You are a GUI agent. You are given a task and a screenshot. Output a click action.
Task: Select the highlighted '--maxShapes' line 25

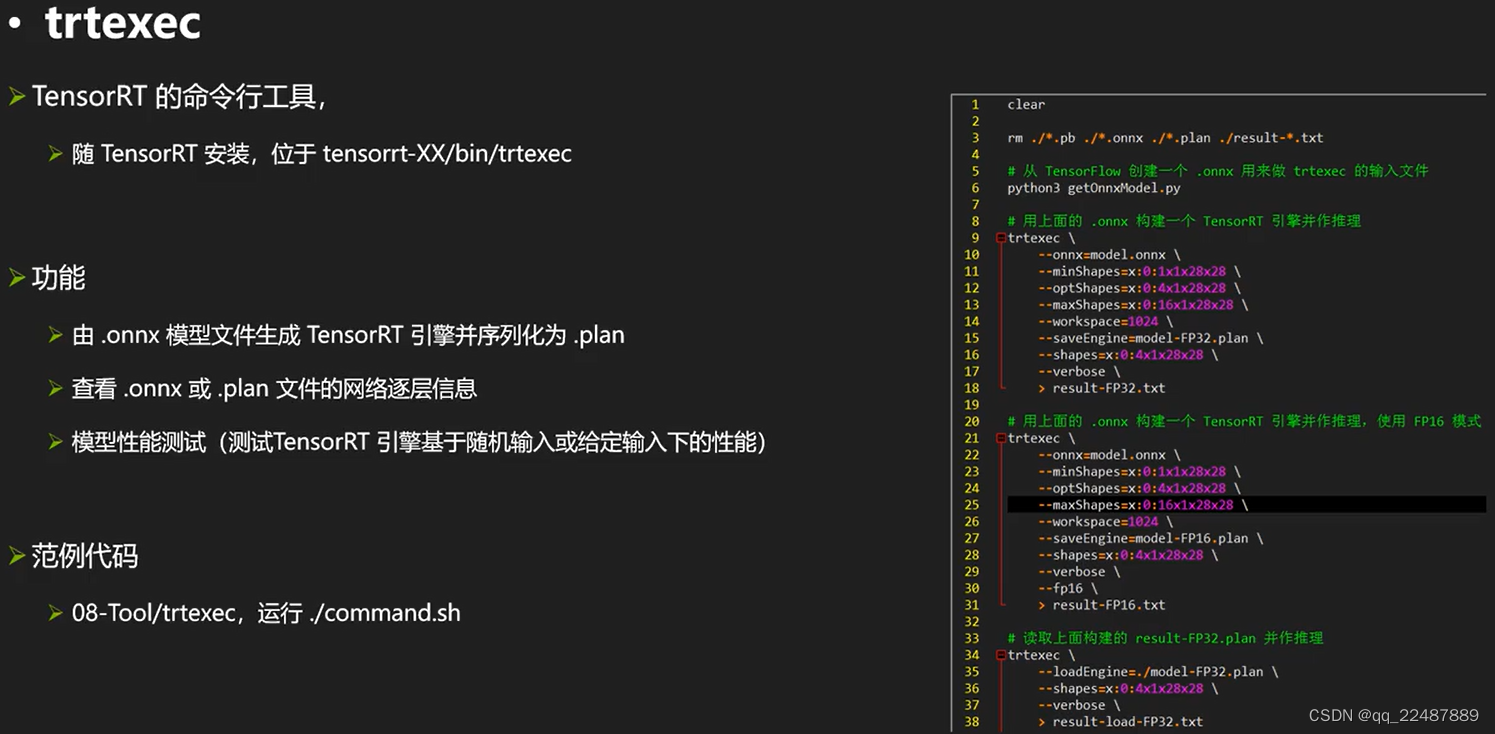click(1246, 505)
